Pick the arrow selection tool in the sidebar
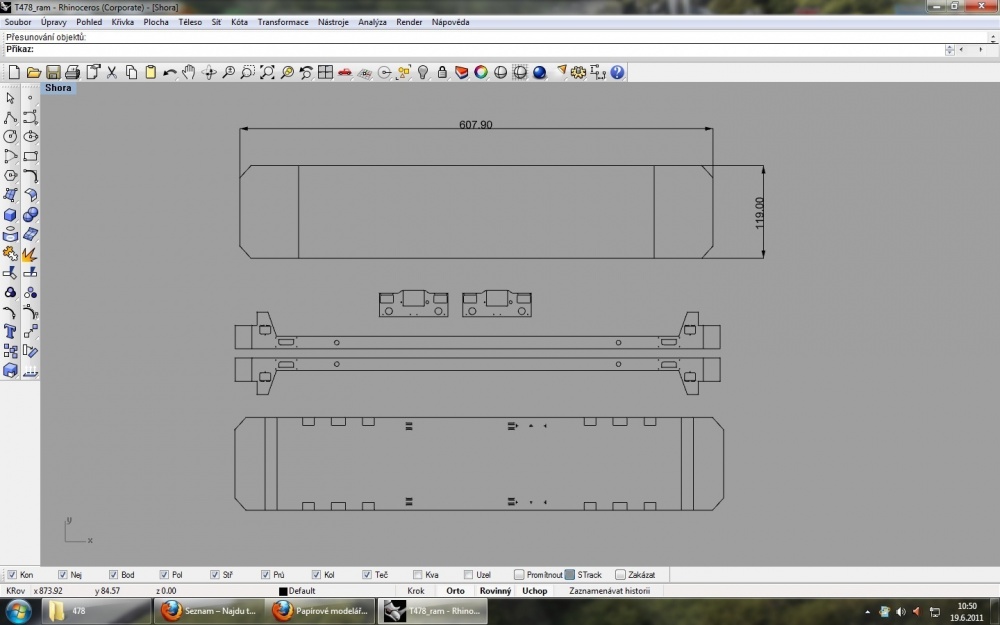The image size is (1000, 625). click(10, 98)
